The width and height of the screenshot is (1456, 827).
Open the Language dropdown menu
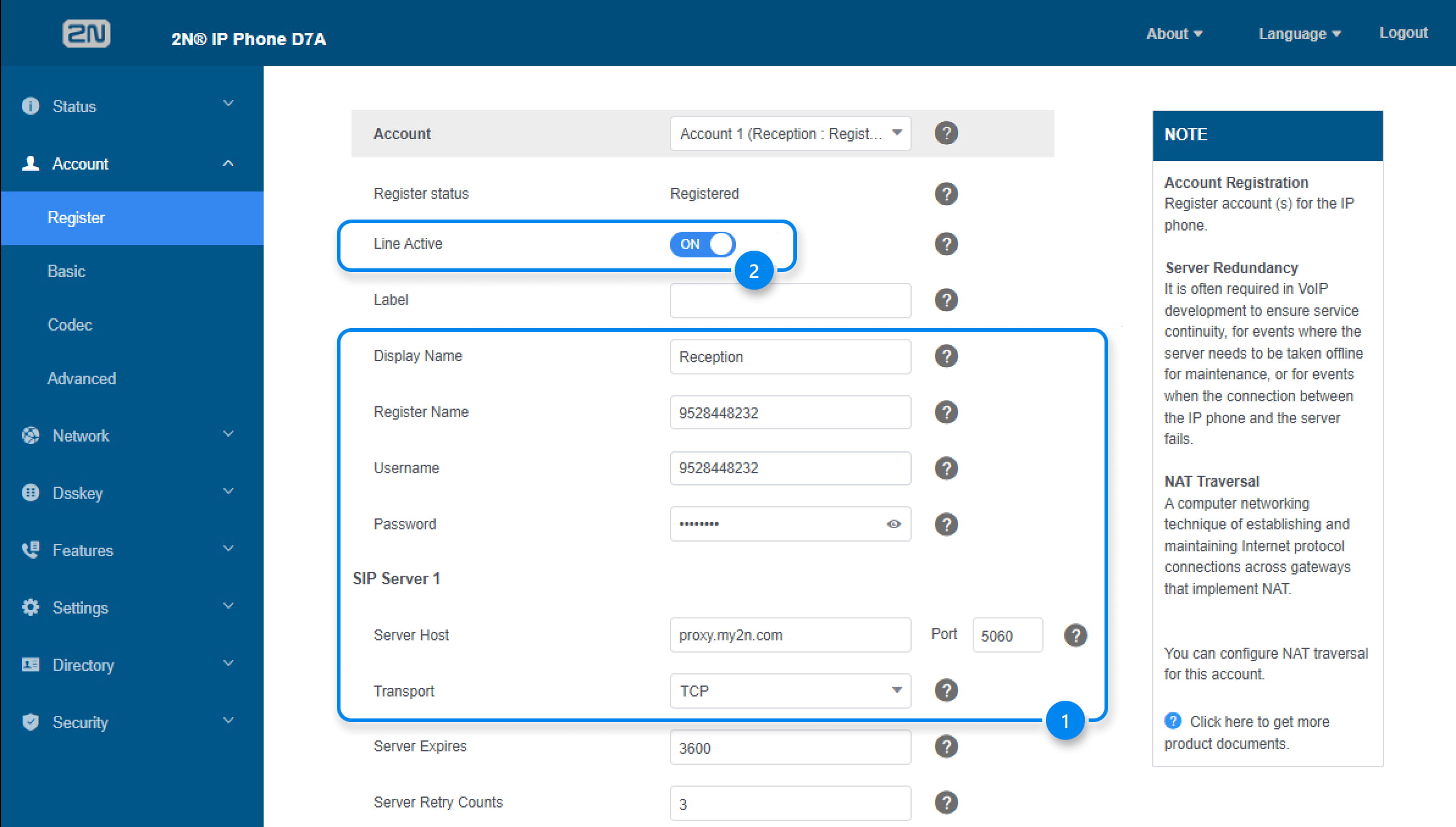point(1300,34)
